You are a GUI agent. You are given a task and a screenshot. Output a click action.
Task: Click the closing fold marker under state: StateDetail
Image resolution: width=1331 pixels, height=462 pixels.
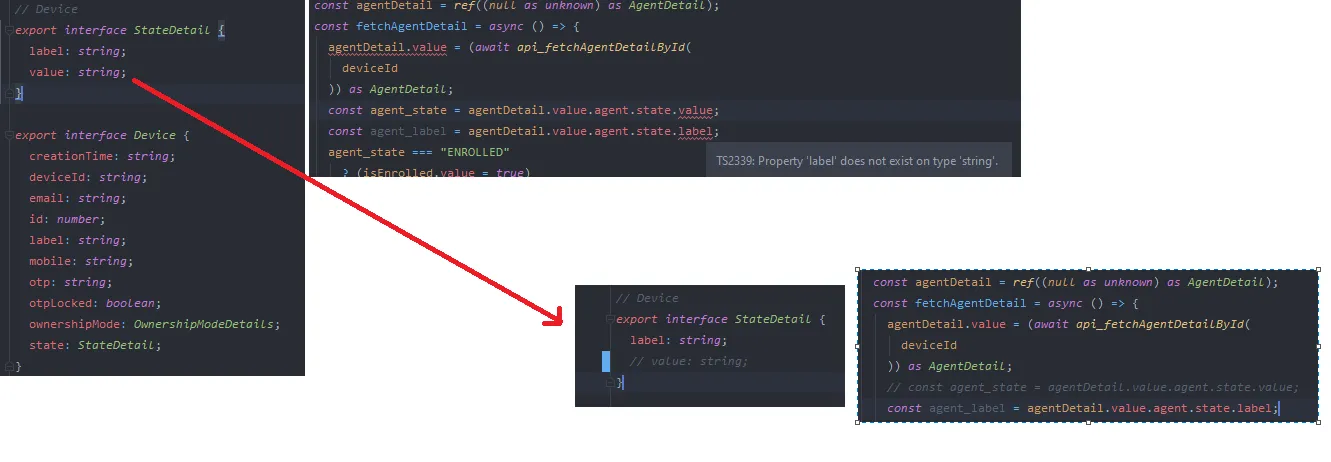pyautogui.click(x=10, y=366)
